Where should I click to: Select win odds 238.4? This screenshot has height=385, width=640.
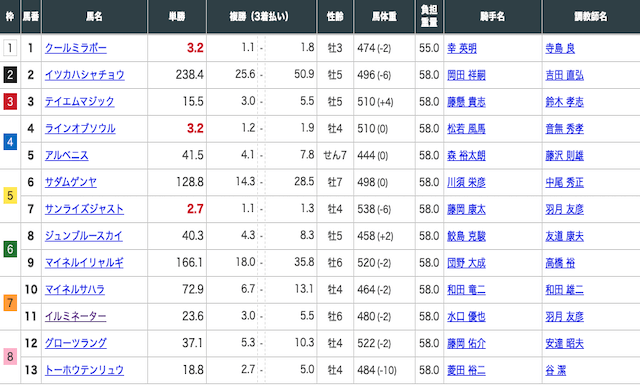coord(189,75)
